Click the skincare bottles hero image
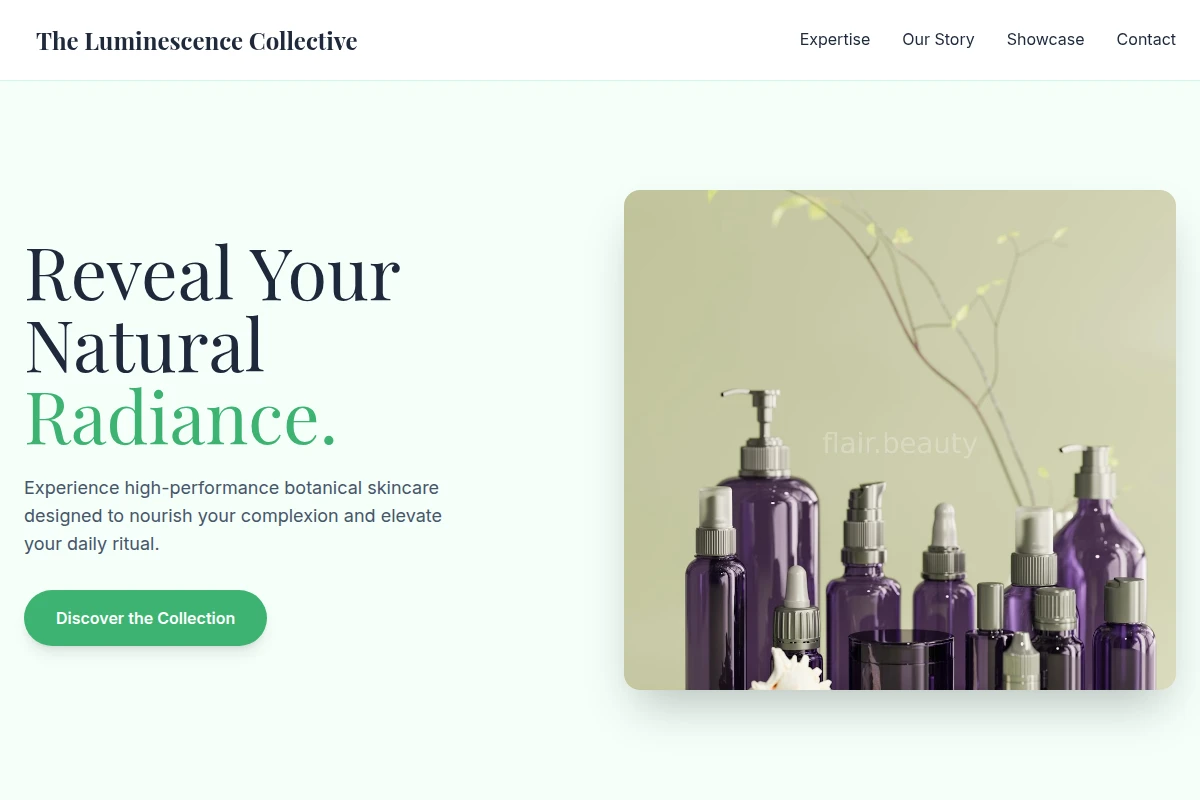 pos(900,440)
